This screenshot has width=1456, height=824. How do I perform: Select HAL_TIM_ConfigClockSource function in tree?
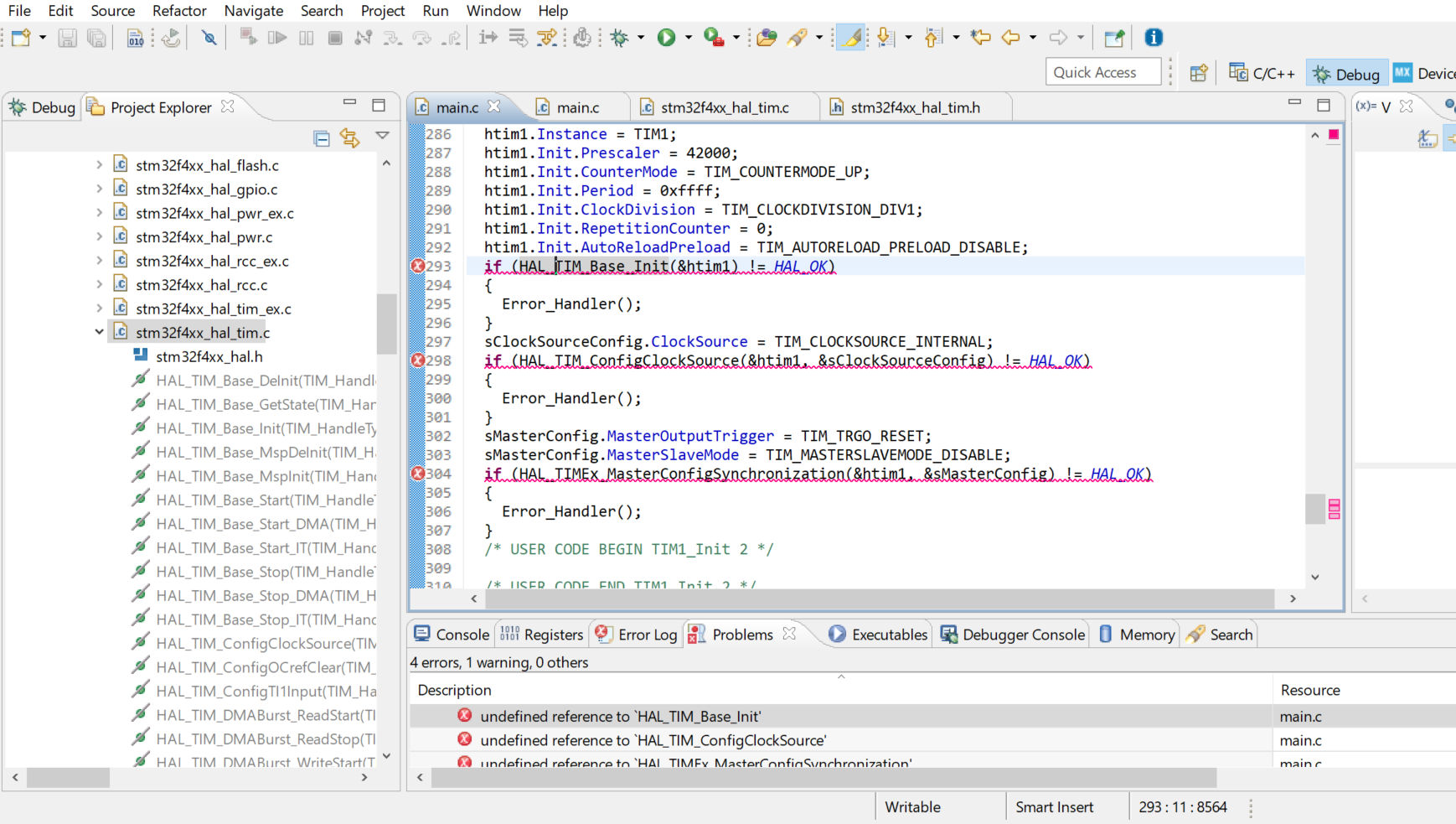click(x=266, y=643)
